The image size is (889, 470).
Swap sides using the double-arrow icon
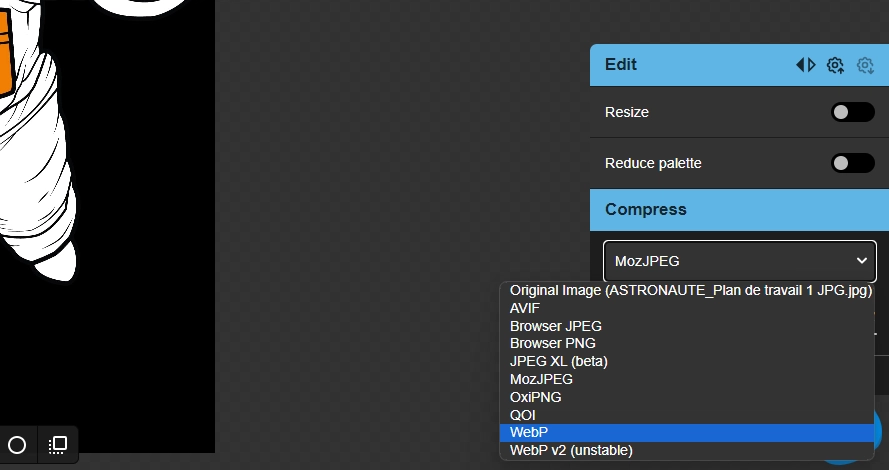tap(805, 65)
